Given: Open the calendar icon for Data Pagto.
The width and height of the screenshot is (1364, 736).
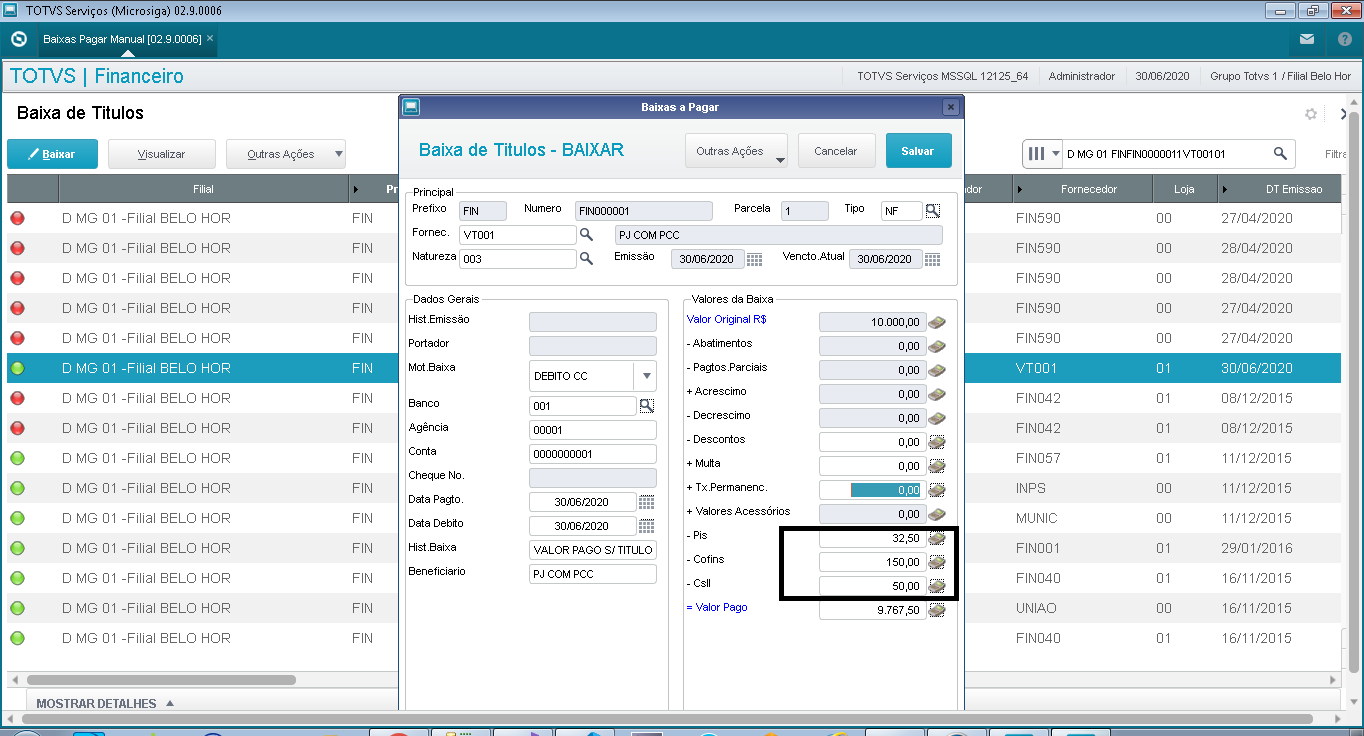Looking at the screenshot, I should coord(646,501).
